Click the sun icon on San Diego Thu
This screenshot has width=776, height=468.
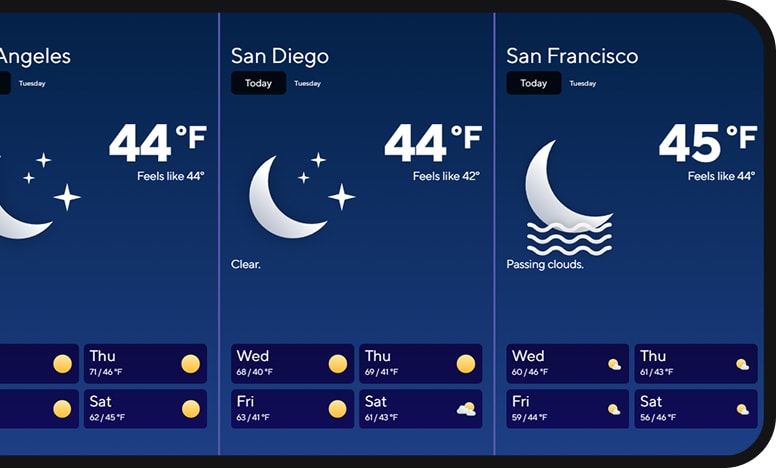pyautogui.click(x=466, y=364)
